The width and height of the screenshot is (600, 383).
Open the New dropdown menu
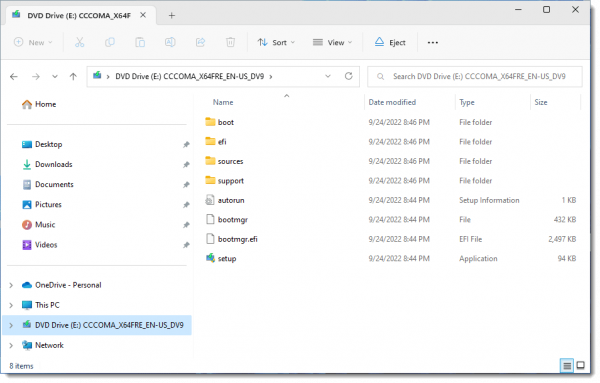(33, 42)
